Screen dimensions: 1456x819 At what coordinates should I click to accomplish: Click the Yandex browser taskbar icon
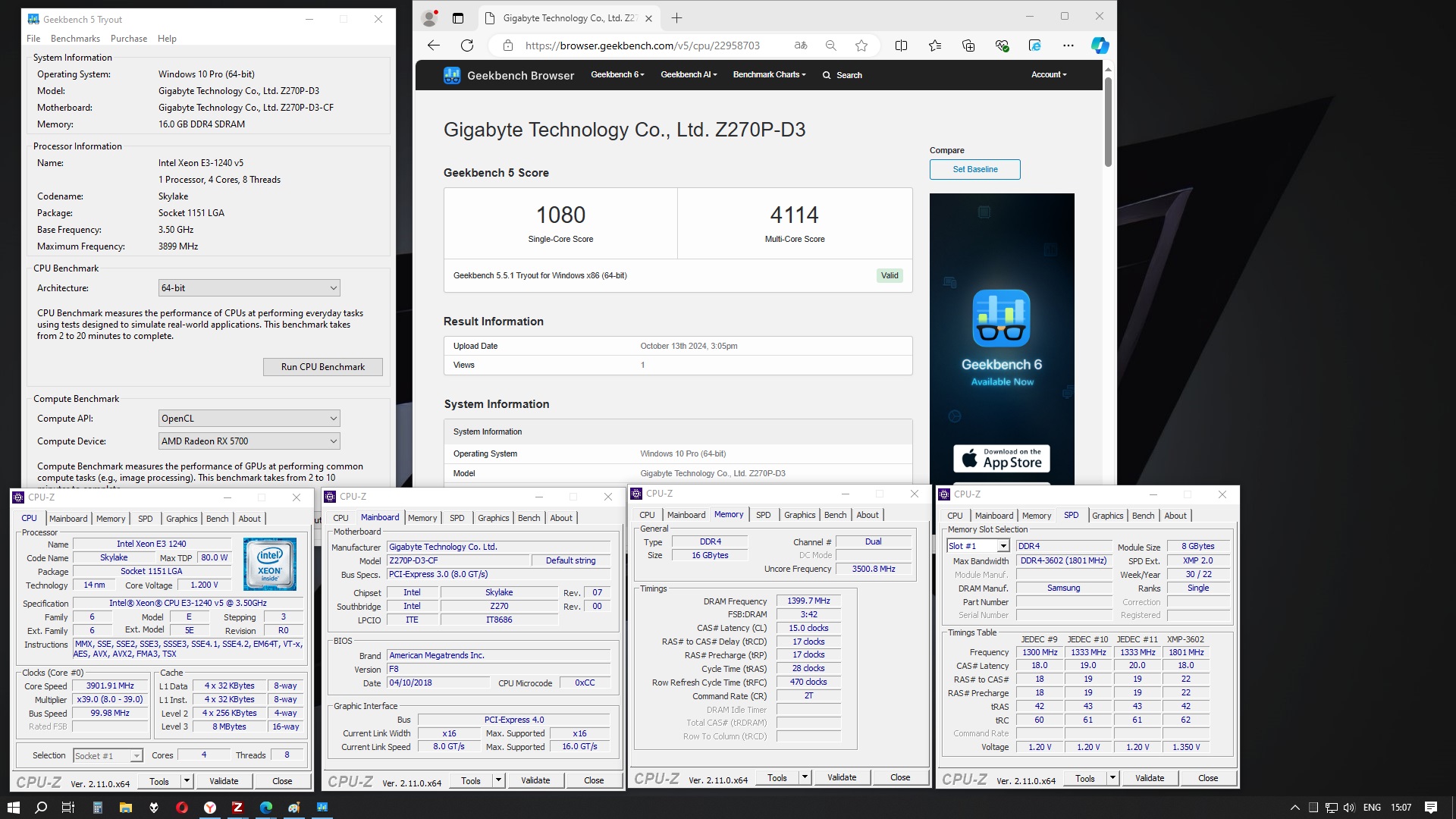(209, 808)
